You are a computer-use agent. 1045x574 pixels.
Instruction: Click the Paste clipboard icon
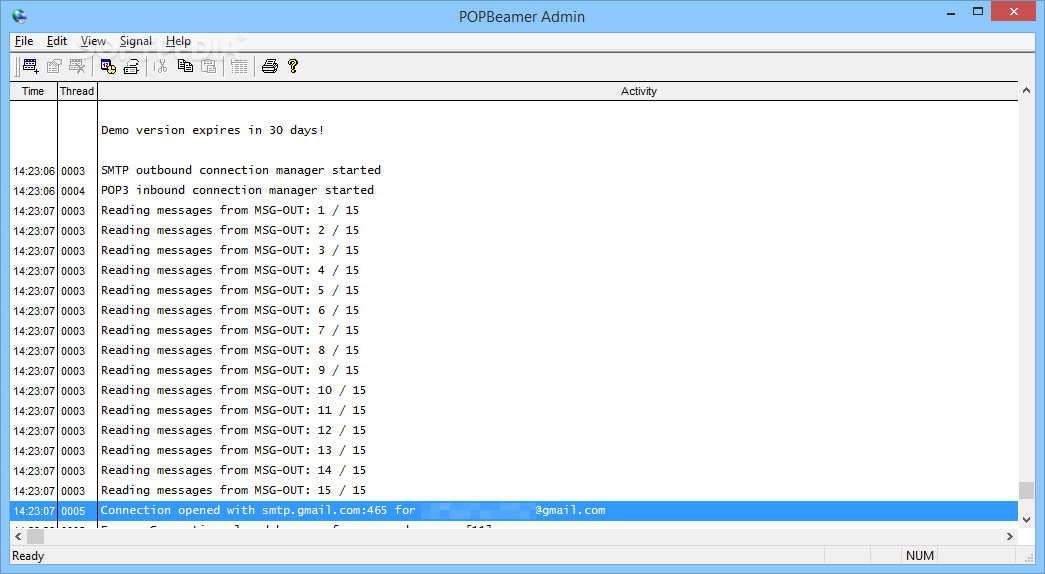209,66
